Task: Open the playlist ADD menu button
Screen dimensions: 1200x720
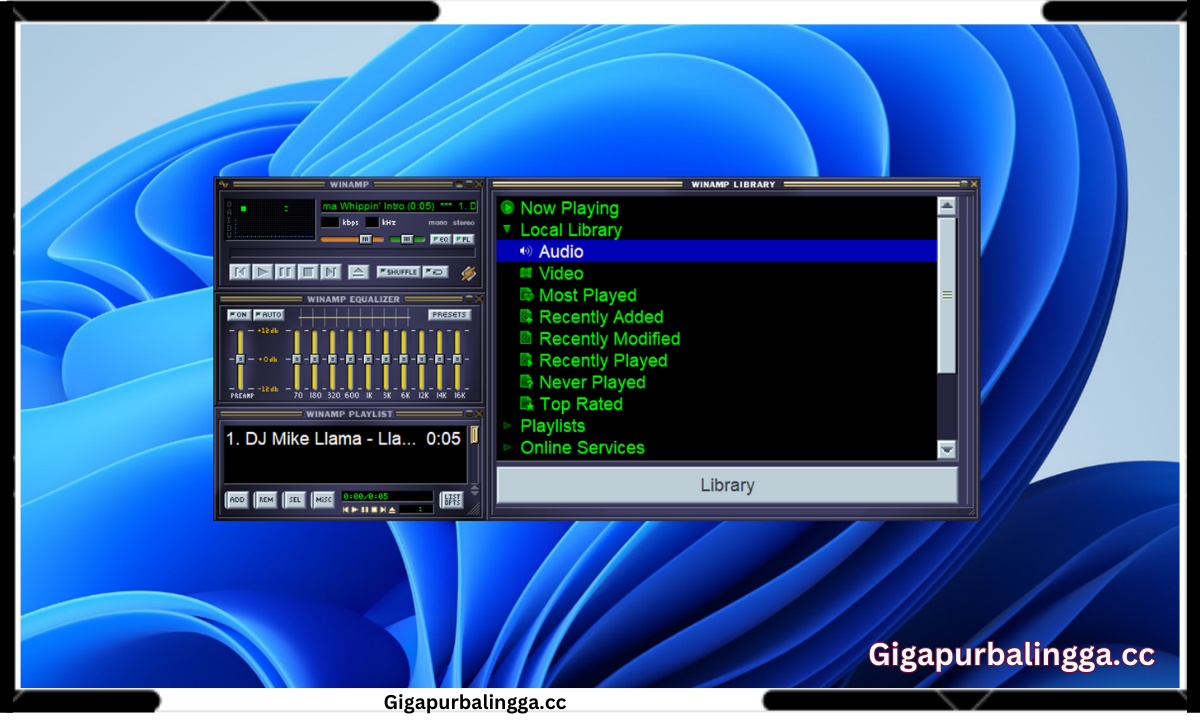Action: 237,499
